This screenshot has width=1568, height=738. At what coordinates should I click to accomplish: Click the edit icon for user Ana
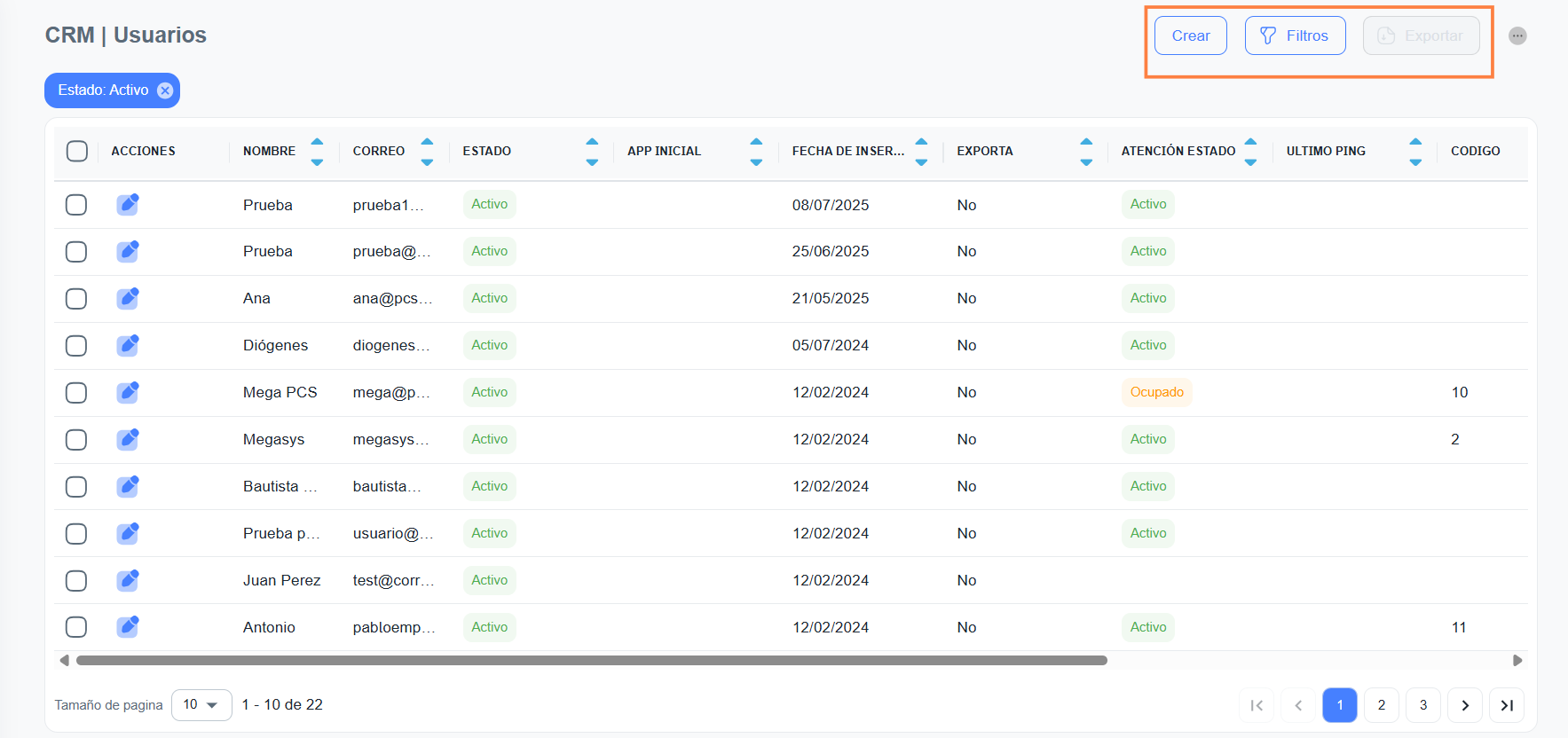(128, 298)
